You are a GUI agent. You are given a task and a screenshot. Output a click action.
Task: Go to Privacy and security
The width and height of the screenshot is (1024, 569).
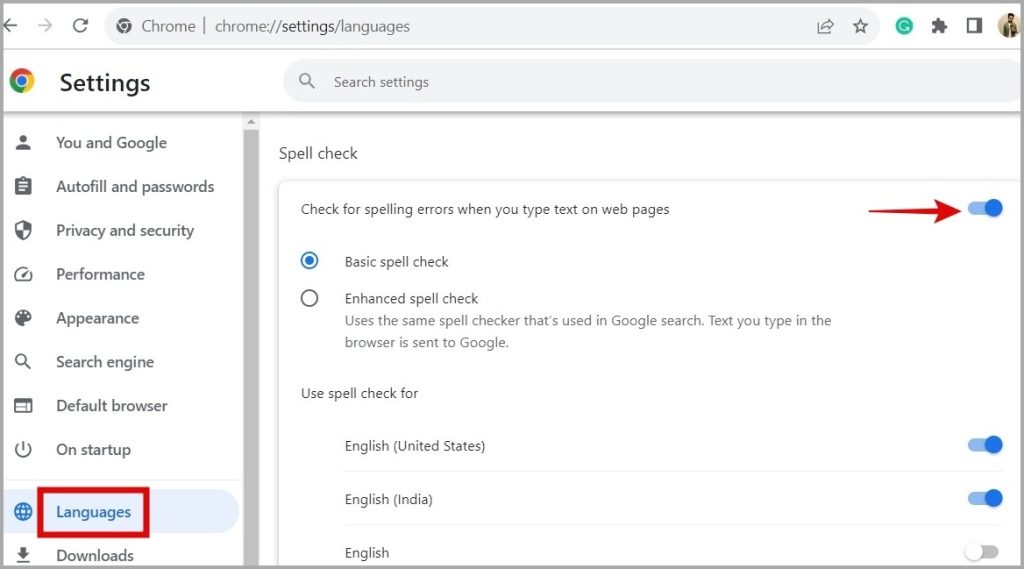click(x=125, y=230)
